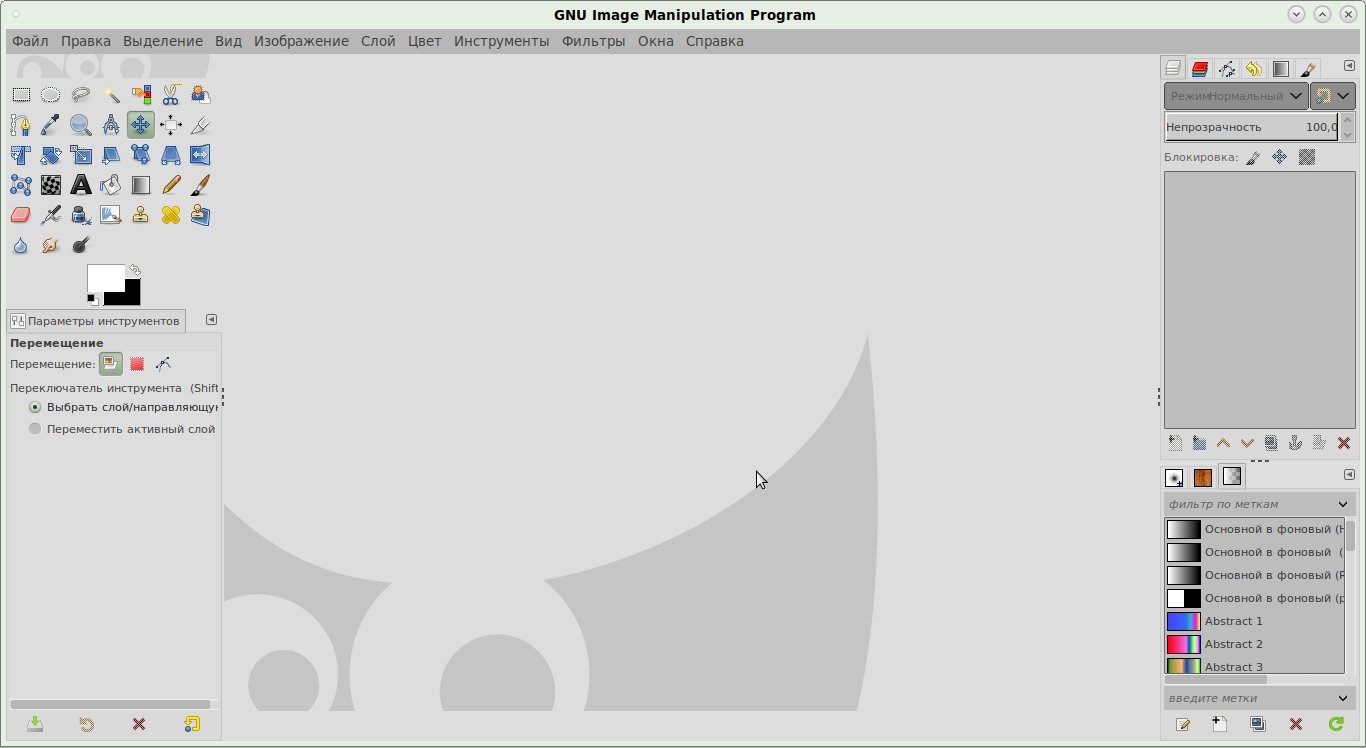Set Перемещение mode to layer
The width and height of the screenshot is (1366, 748).
[x=111, y=364]
